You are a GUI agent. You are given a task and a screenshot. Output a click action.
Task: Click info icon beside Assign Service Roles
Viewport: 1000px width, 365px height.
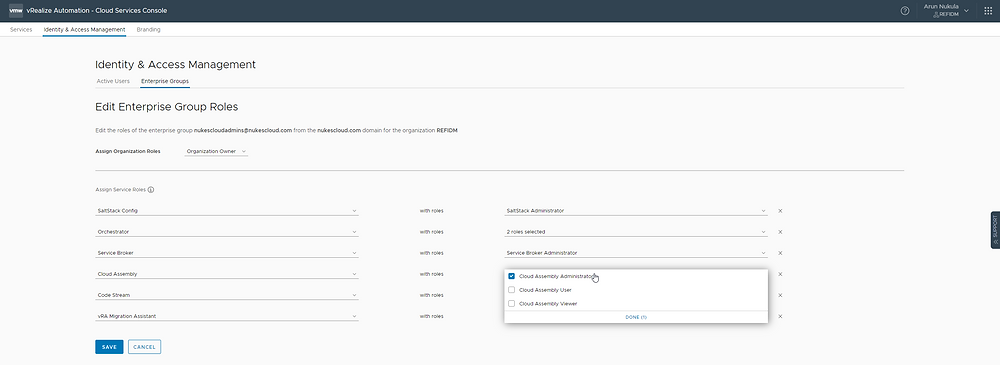point(151,190)
